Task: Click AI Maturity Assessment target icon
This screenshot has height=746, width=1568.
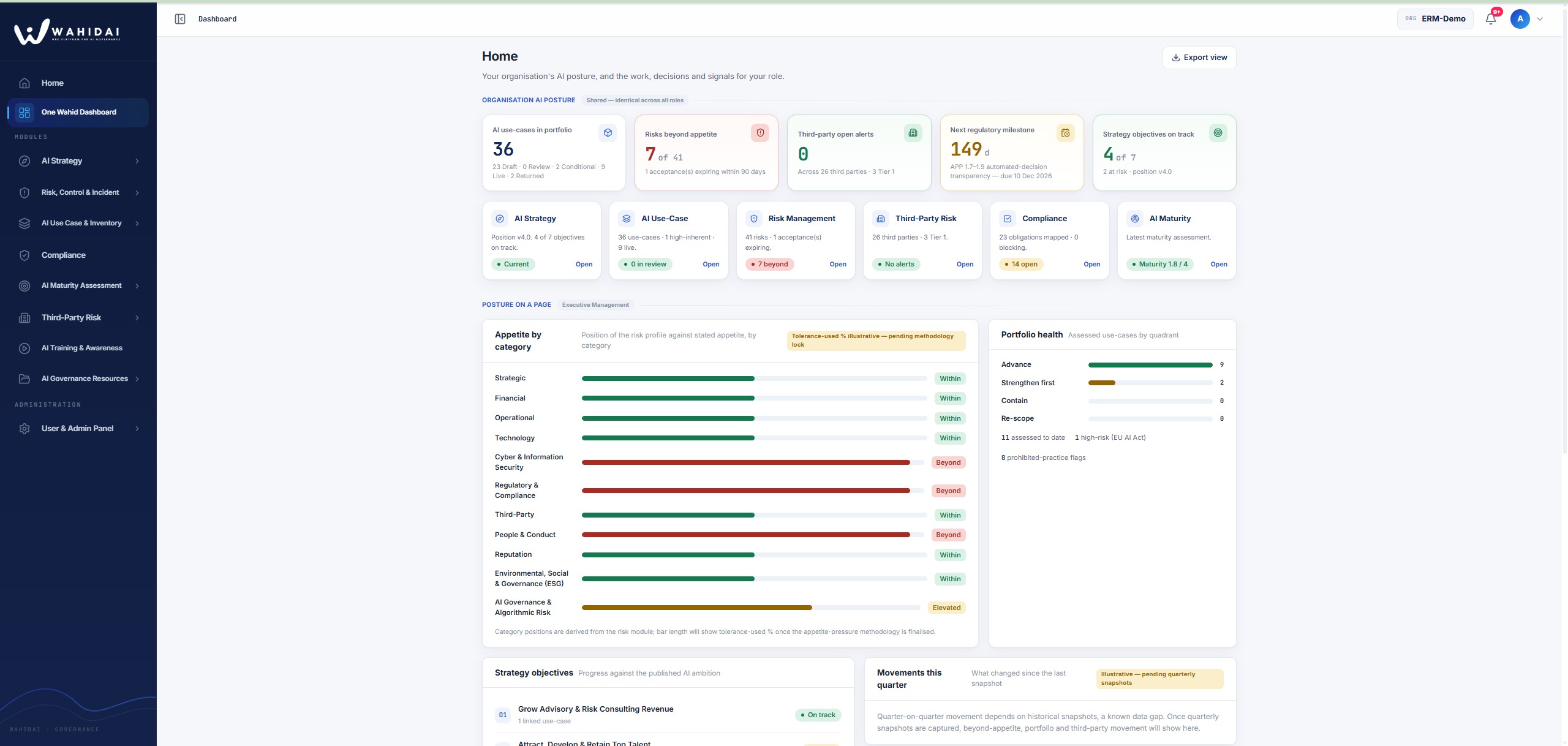Action: (24, 286)
